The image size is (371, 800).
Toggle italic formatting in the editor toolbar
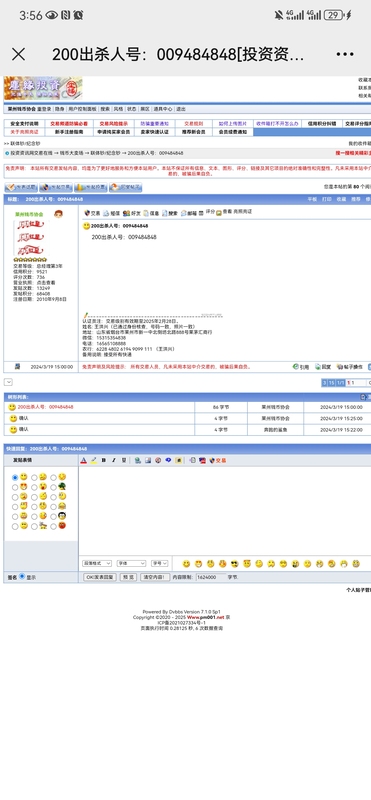coord(113,460)
